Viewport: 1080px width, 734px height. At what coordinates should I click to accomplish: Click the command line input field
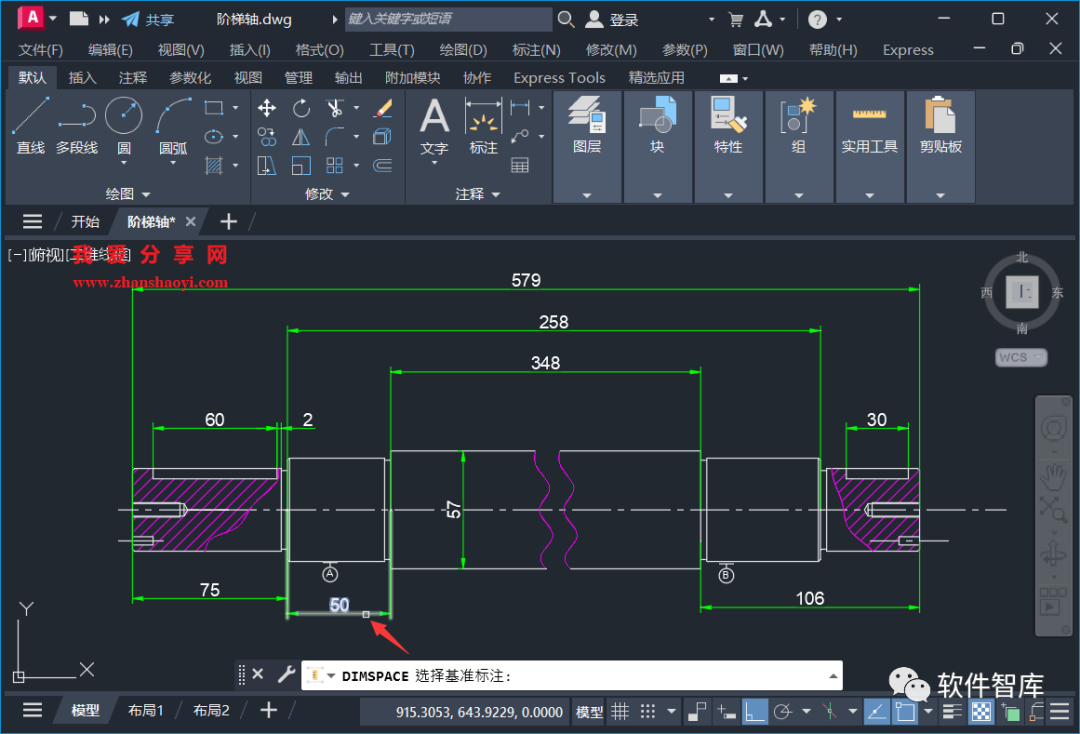(572, 676)
